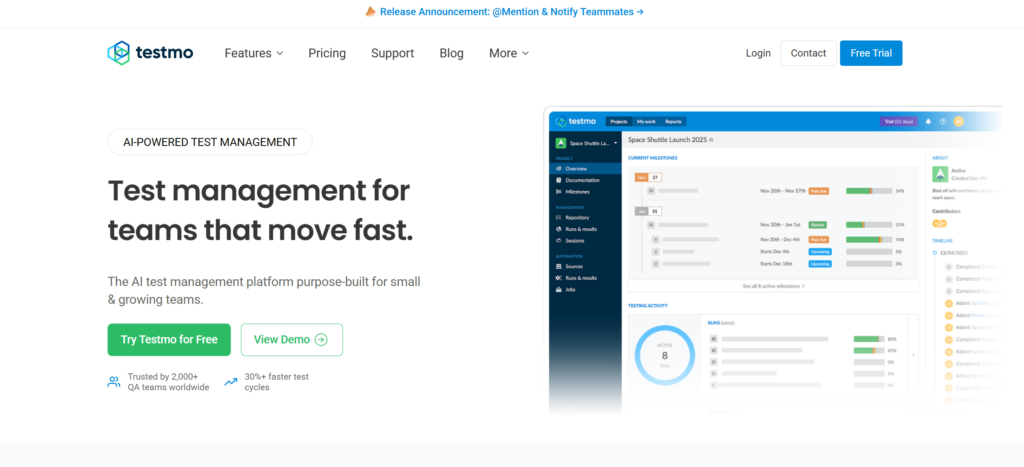Image resolution: width=1024 pixels, height=467 pixels.
Task: Click the people icon beside Trusted by 2,000+
Action: [x=114, y=382]
